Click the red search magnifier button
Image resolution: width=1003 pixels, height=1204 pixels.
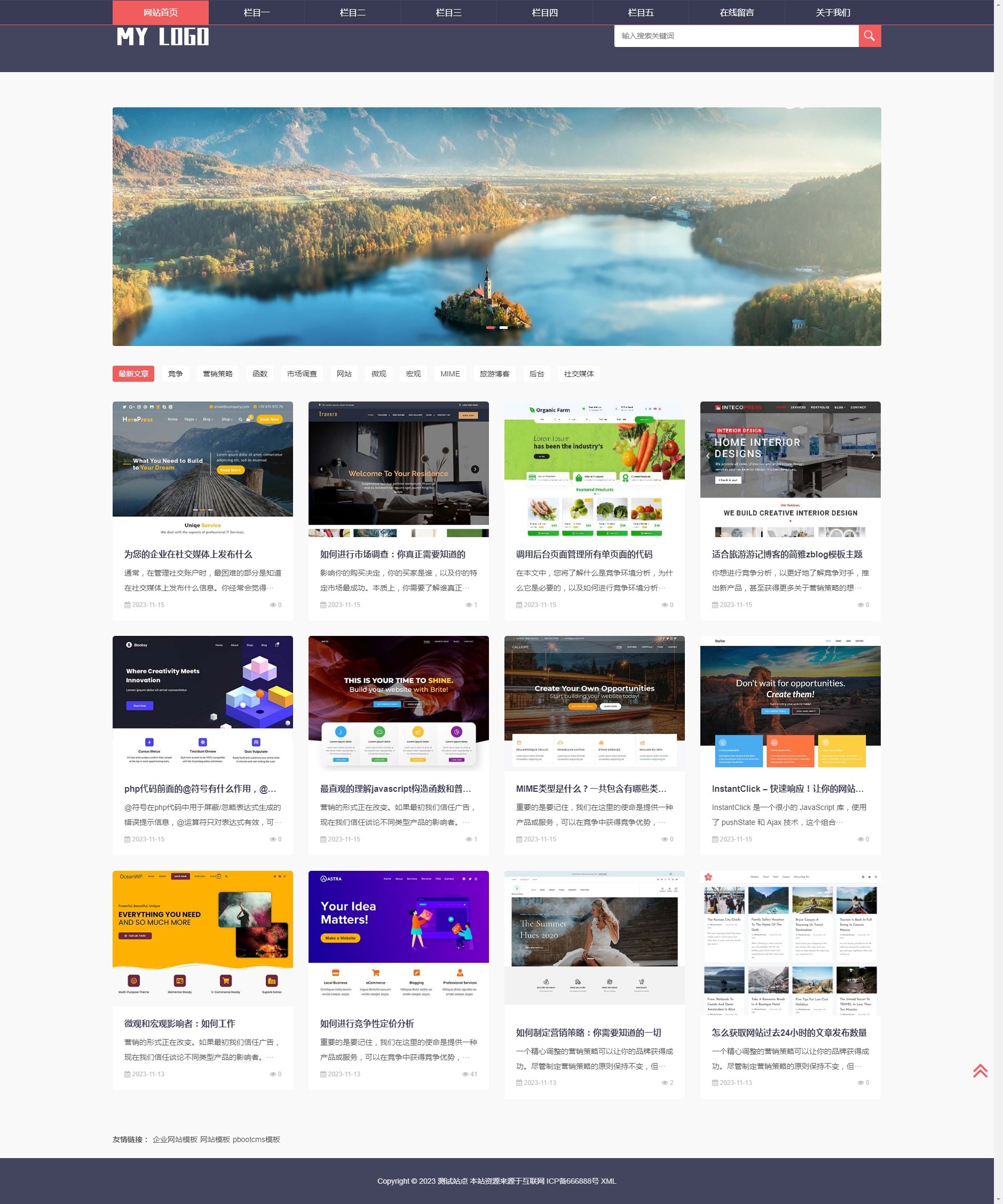[x=869, y=36]
